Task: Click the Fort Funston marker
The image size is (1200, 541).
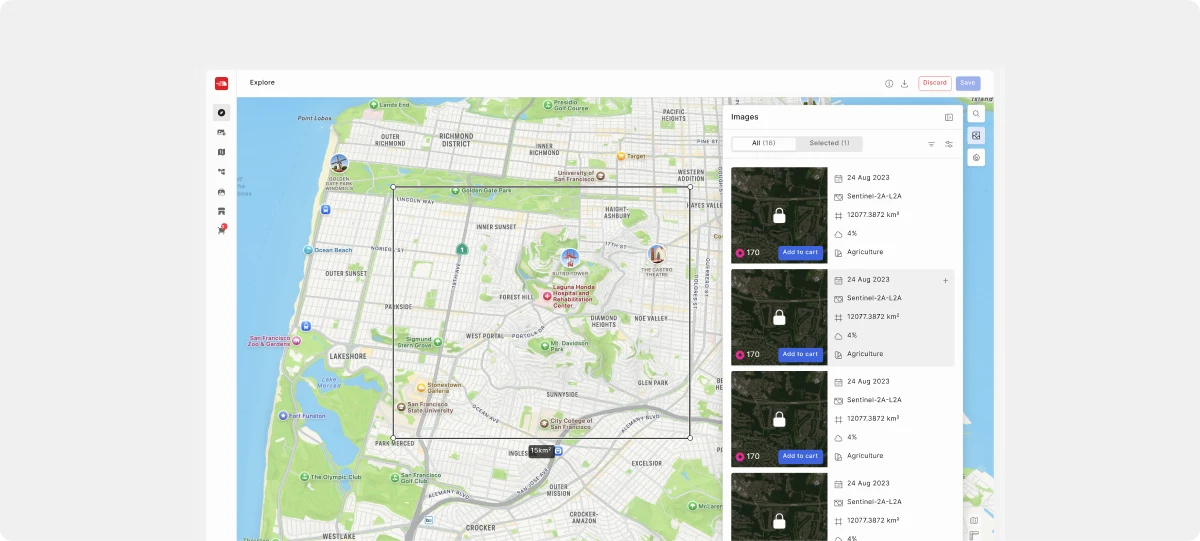Action: click(x=284, y=415)
